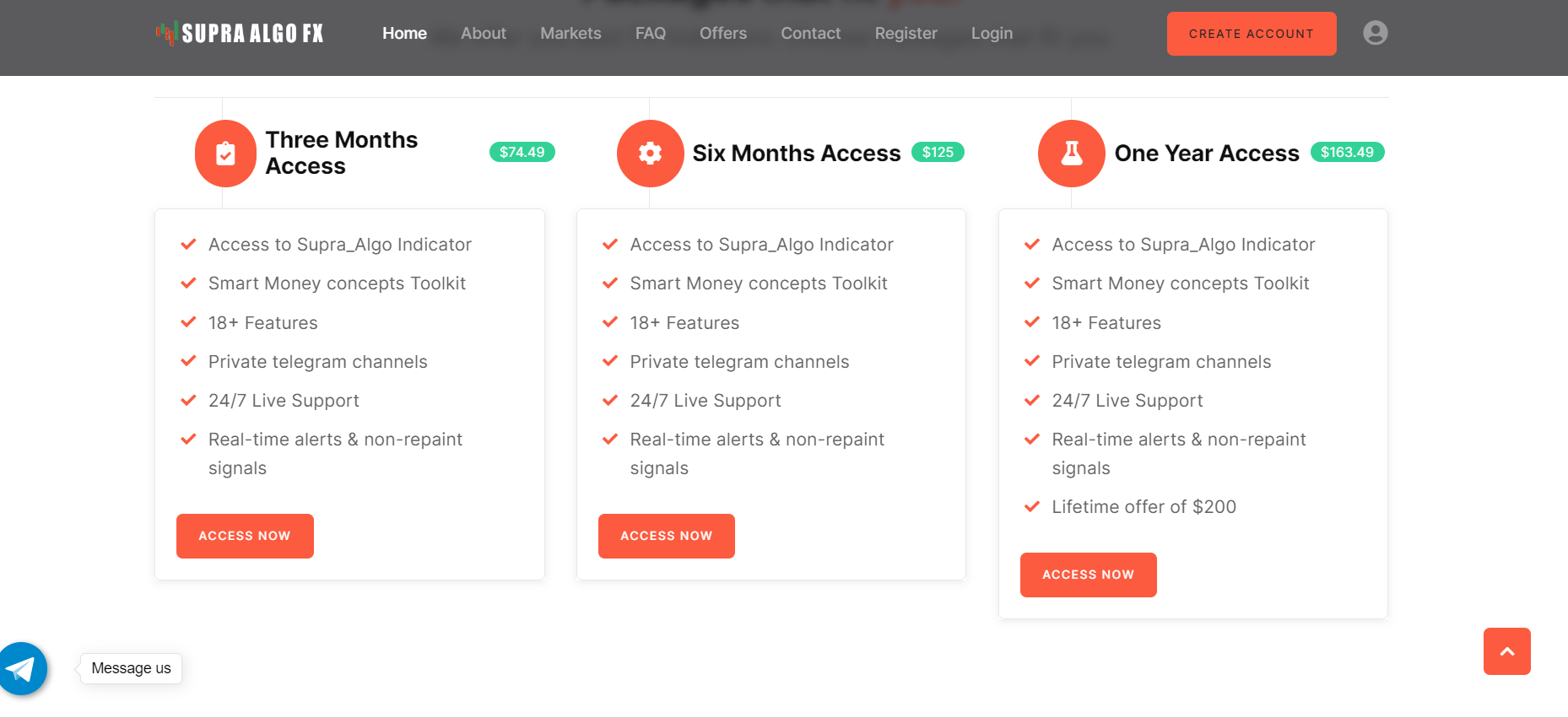Click the Lifetime offer checkmark icon
1568x718 pixels.
click(x=1031, y=507)
